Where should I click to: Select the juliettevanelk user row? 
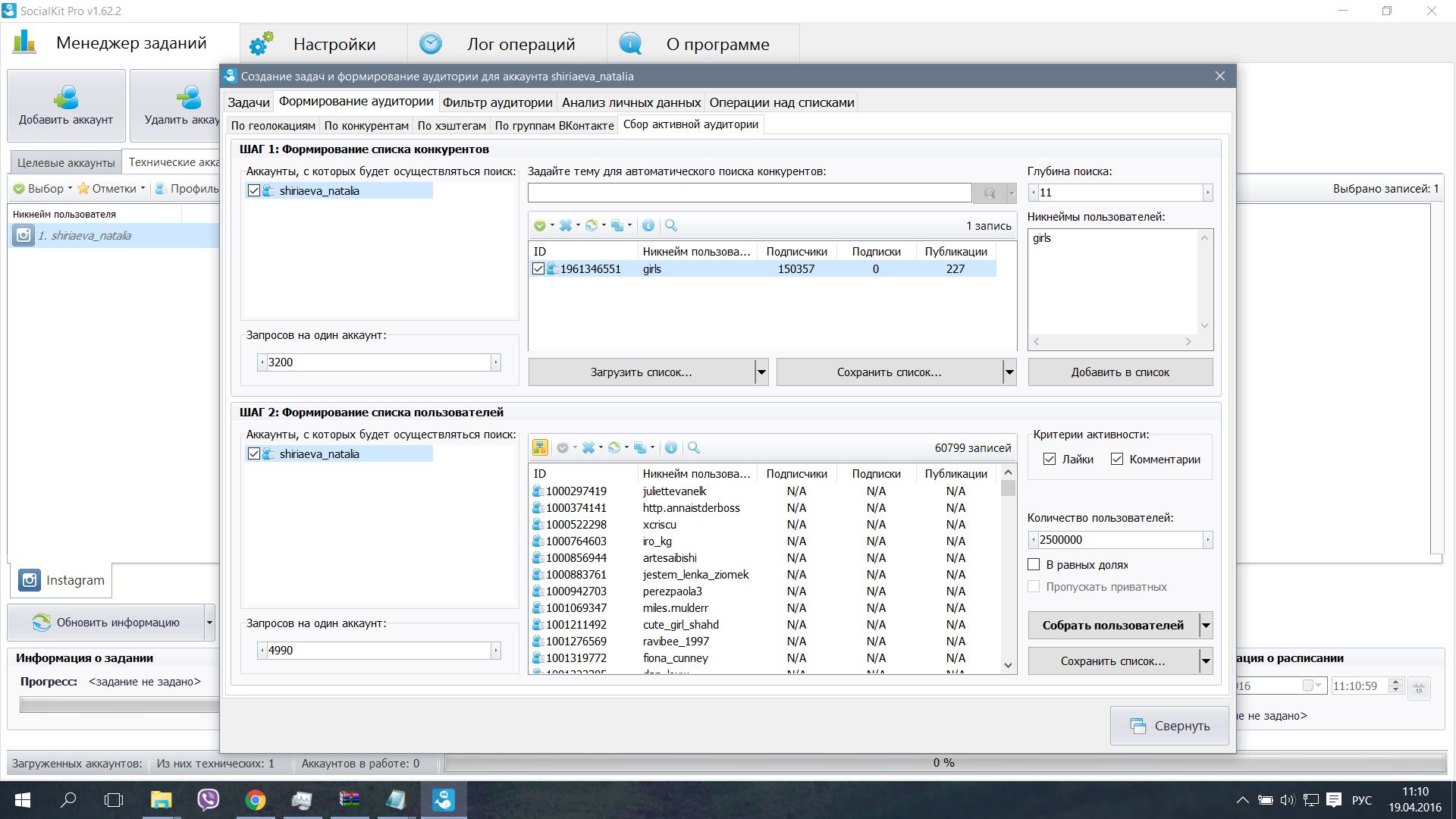[764, 491]
